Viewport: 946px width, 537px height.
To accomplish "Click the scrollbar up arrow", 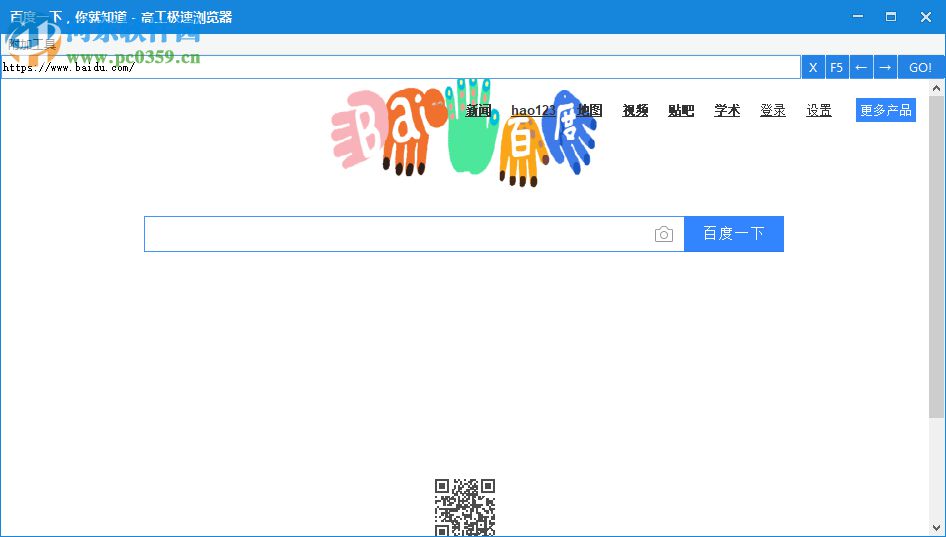I will (x=936, y=88).
